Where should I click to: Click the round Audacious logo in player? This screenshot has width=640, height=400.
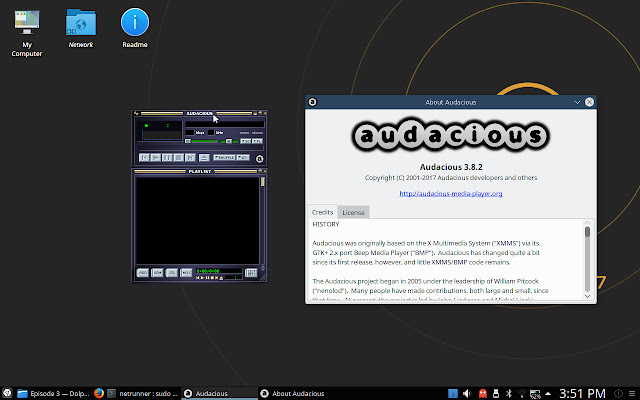pos(260,159)
